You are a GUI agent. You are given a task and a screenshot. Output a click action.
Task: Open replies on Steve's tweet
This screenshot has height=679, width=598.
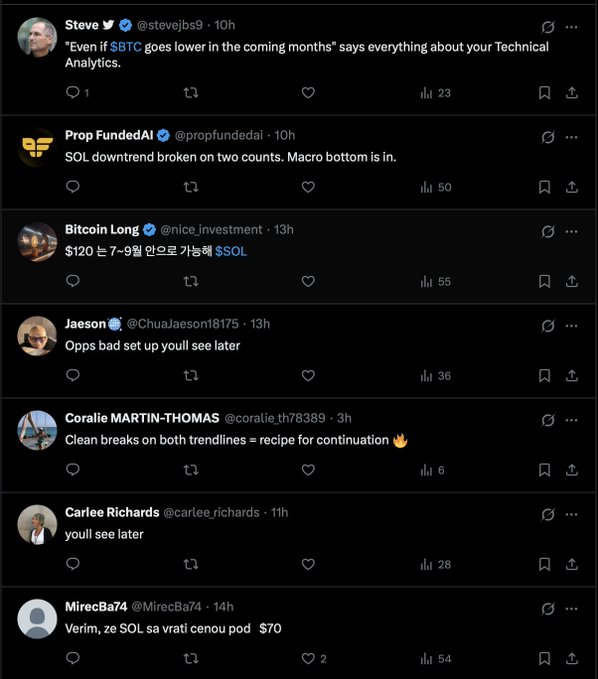click(77, 93)
